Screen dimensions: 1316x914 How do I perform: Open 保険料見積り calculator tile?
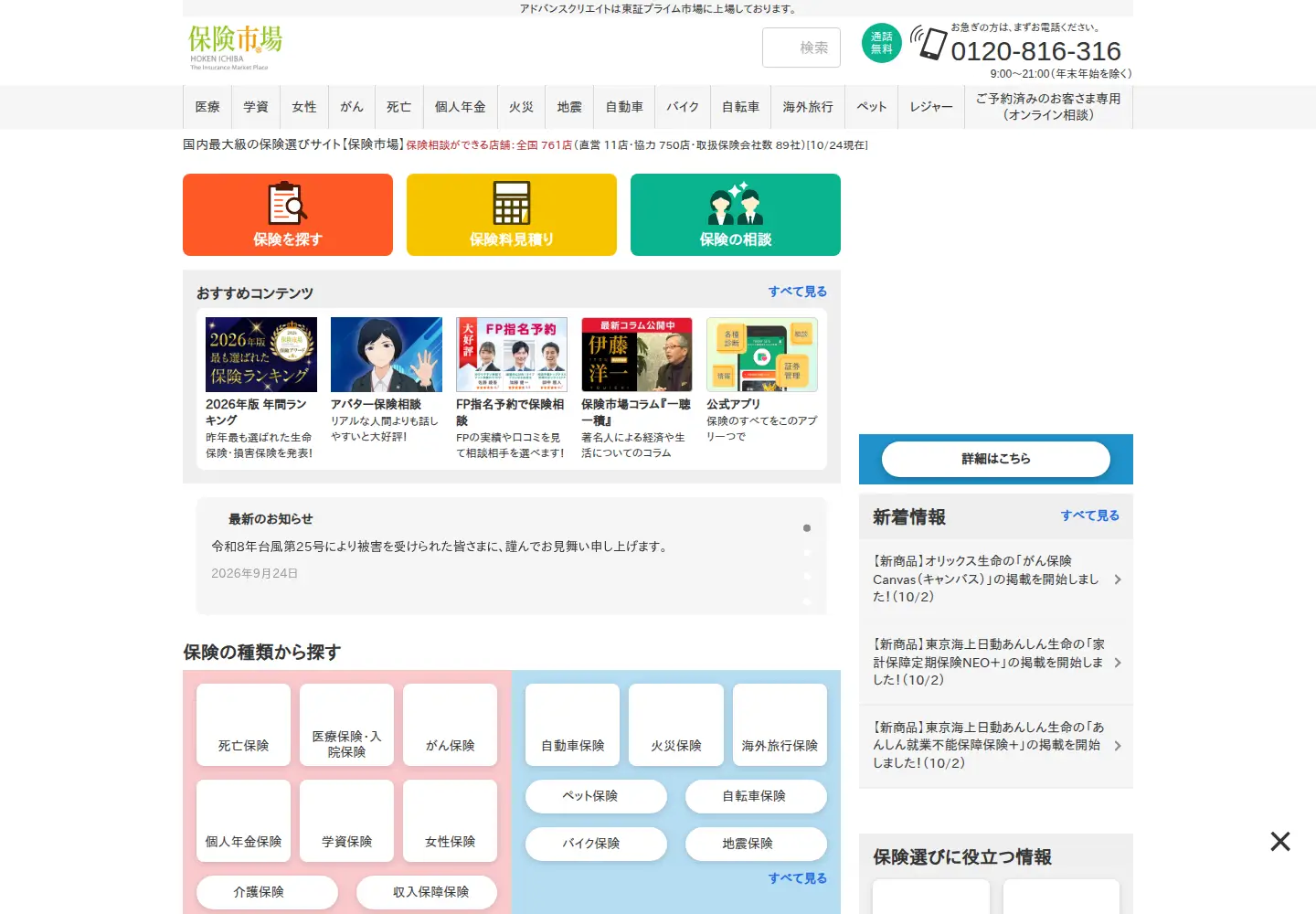coord(512,215)
